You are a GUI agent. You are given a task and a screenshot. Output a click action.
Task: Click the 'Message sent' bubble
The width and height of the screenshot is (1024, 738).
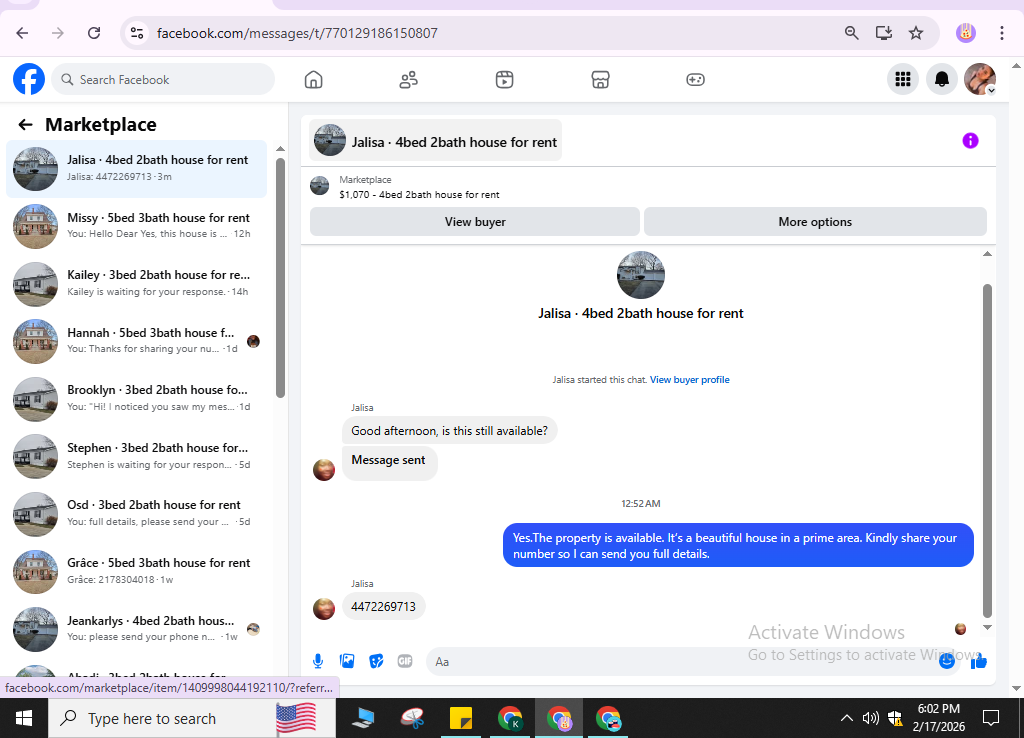click(389, 461)
